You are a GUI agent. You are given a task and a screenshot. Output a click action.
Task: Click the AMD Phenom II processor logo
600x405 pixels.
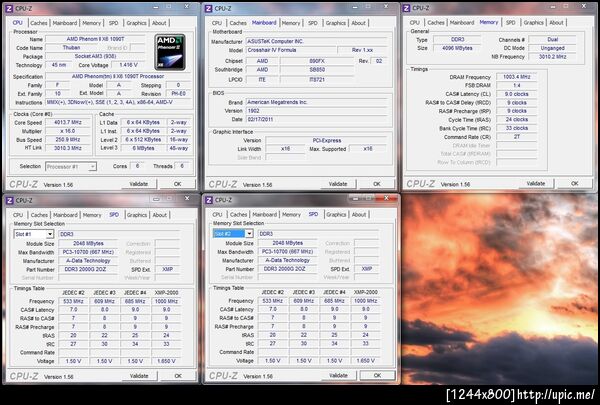pyautogui.click(x=170, y=52)
